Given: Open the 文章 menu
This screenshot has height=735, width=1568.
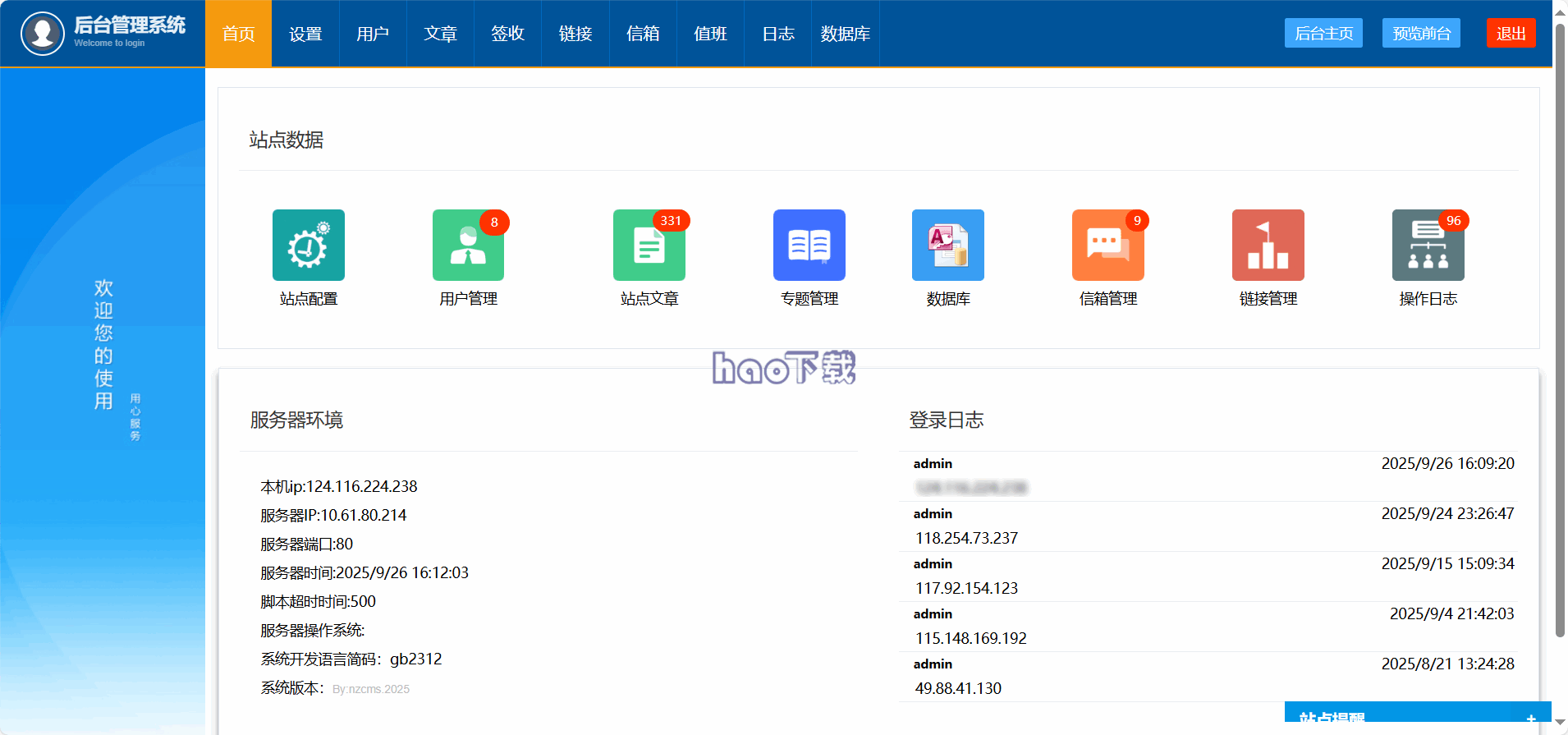Looking at the screenshot, I should click(440, 34).
